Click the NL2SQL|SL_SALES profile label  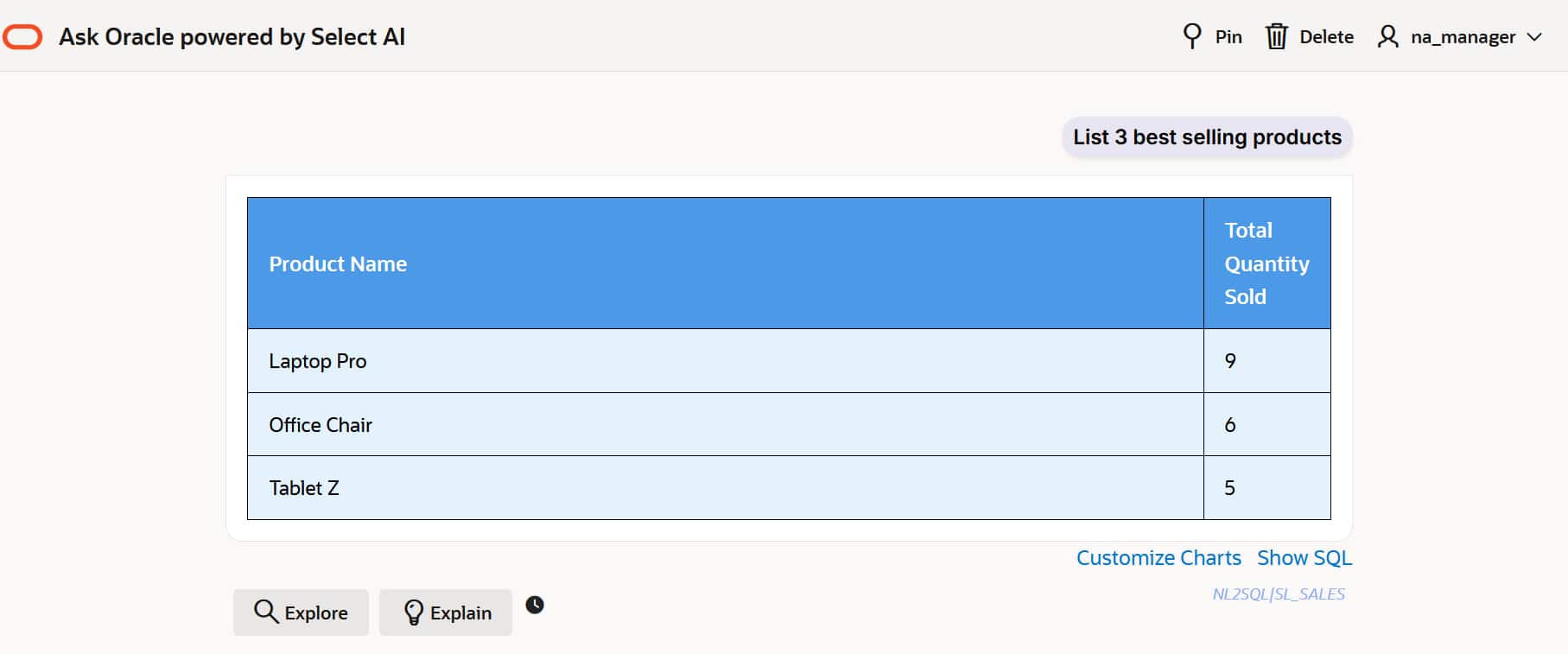click(1278, 594)
